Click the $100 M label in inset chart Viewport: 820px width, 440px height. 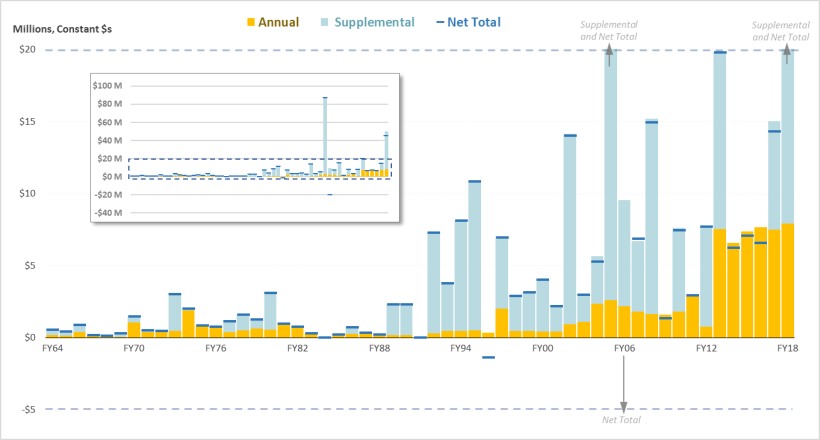[x=107, y=87]
